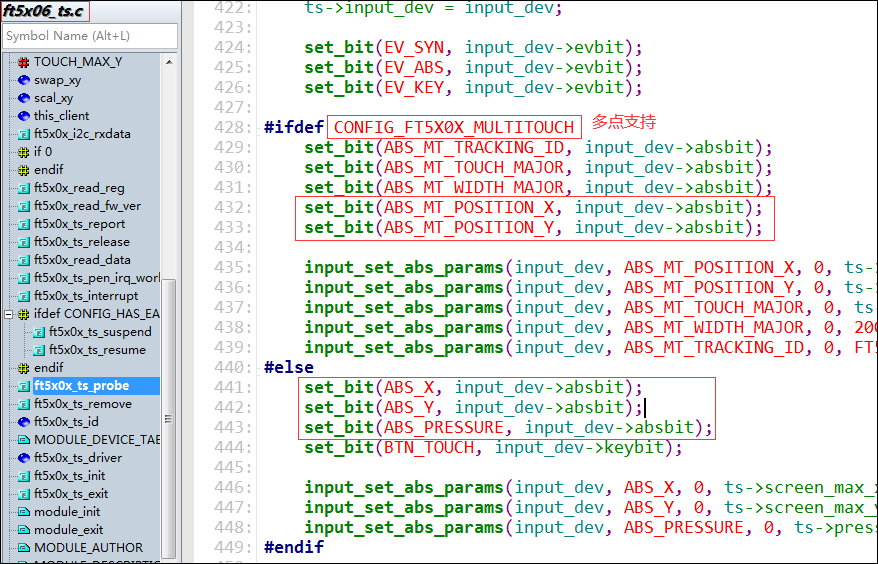Screen dimensions: 878x564
Task: Click the Symbol Name search field
Action: coord(90,36)
